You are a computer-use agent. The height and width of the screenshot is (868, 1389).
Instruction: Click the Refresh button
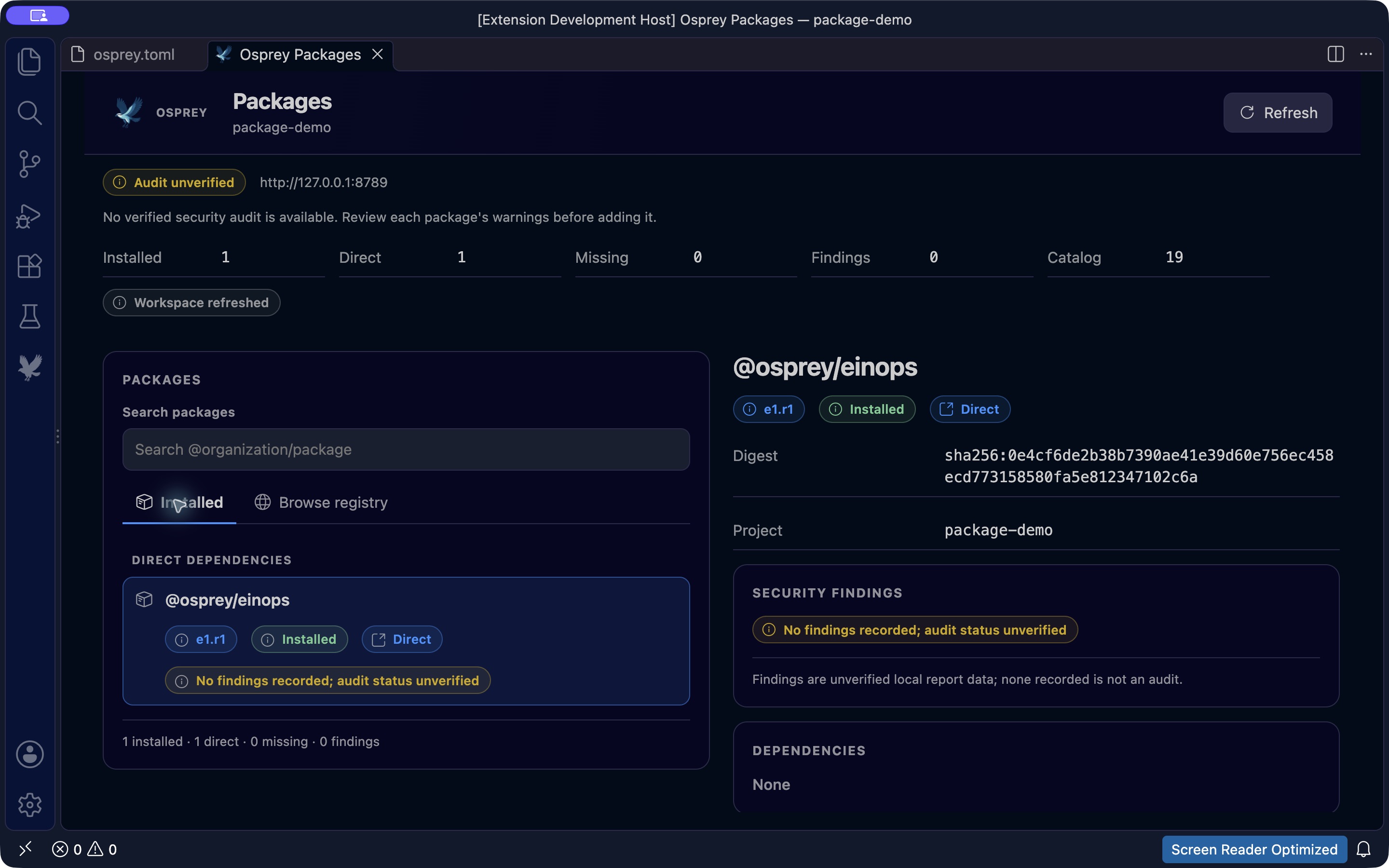[x=1278, y=112]
